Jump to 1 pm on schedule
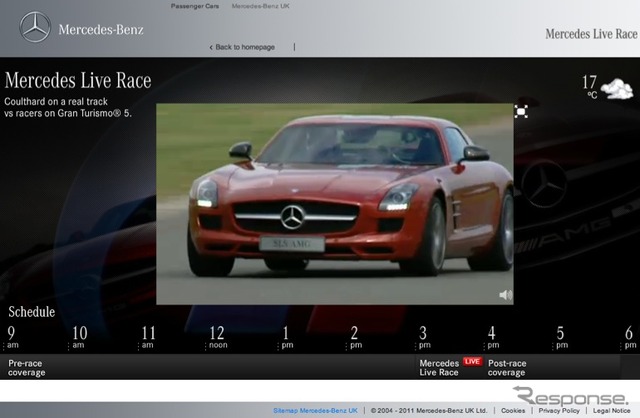Screen dimensions: 640x418 287,338
